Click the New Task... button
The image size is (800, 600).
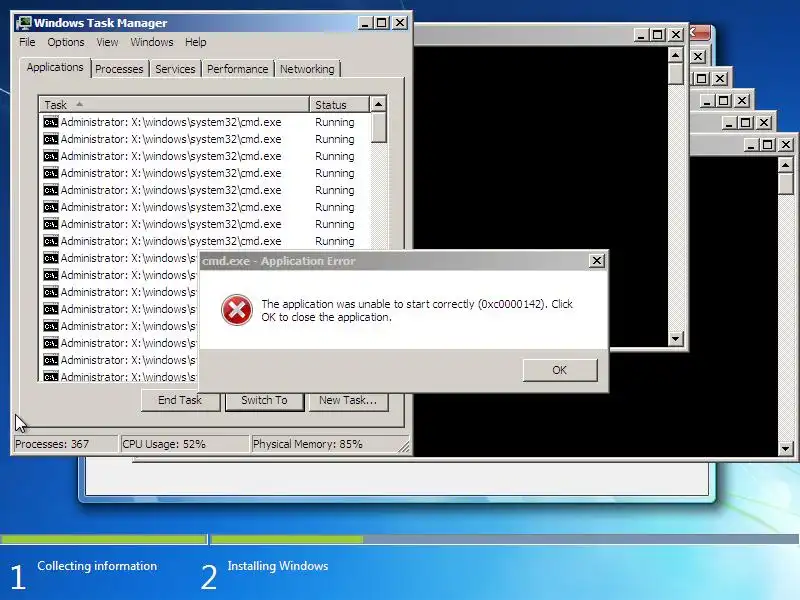[x=348, y=401]
